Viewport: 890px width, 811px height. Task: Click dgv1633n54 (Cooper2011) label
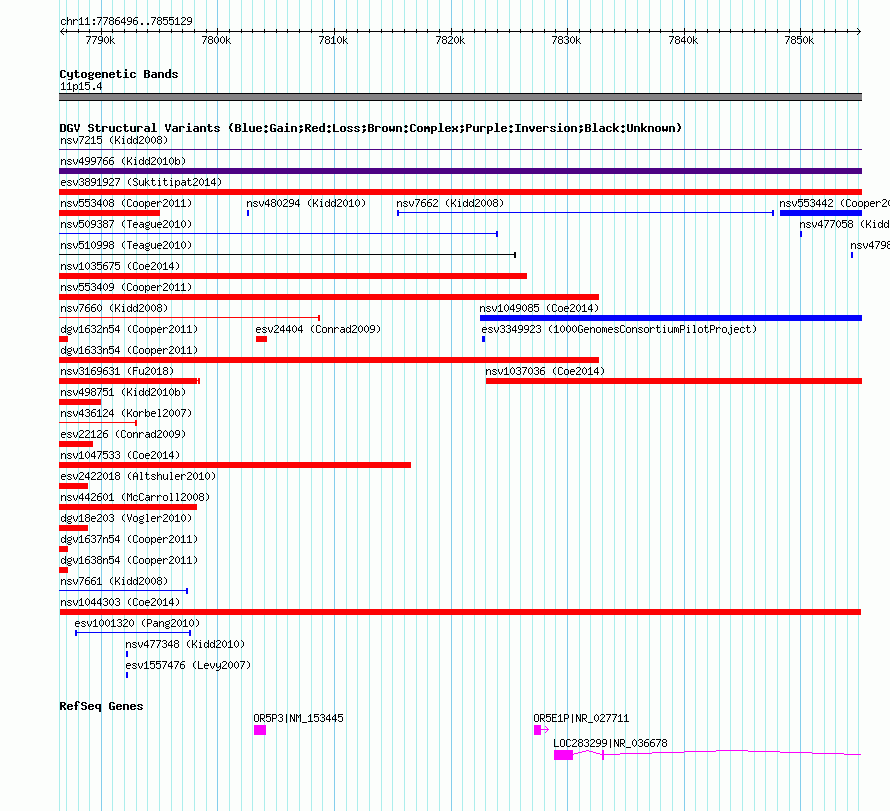[129, 350]
